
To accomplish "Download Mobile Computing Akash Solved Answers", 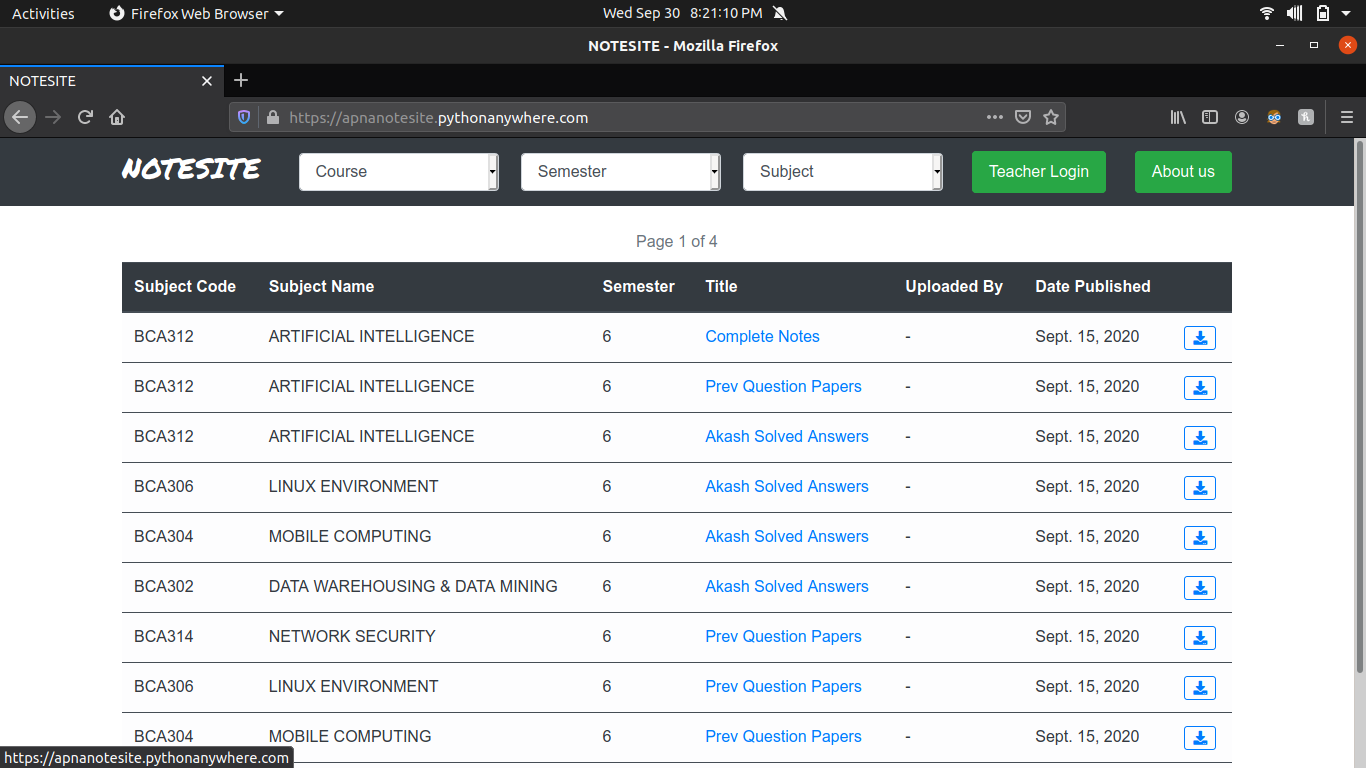I will coord(1200,538).
